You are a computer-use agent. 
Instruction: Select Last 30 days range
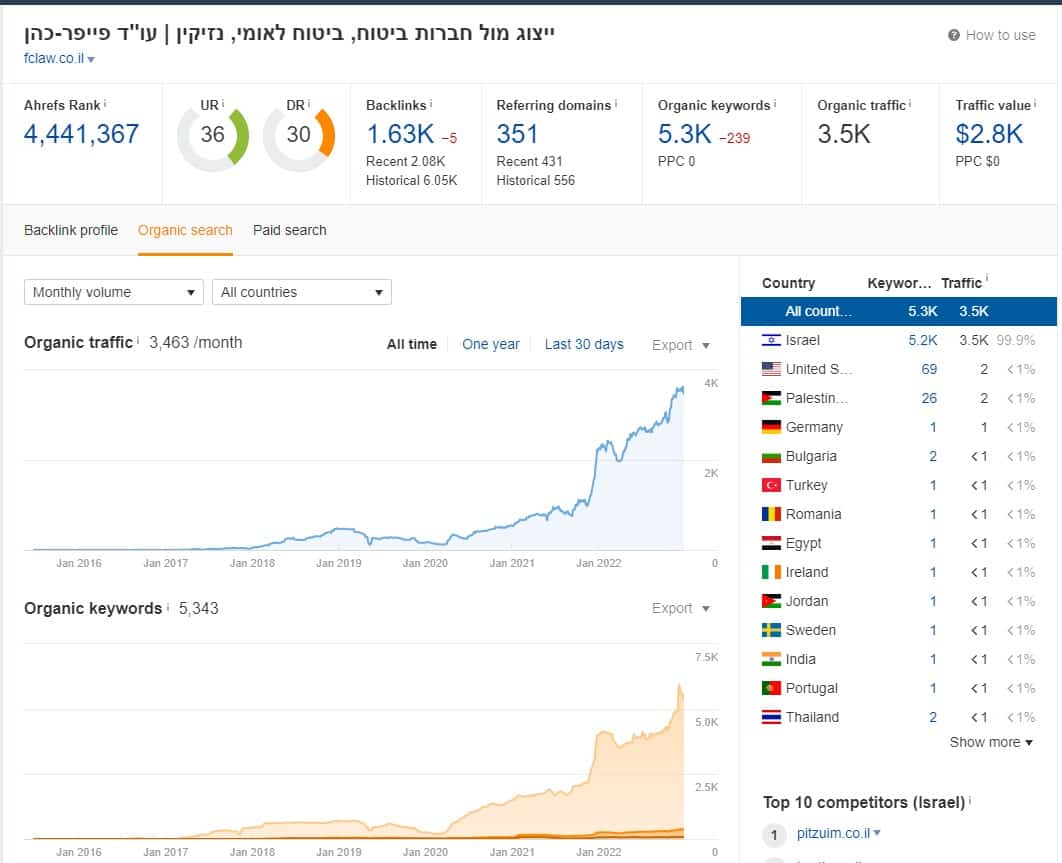tap(584, 344)
